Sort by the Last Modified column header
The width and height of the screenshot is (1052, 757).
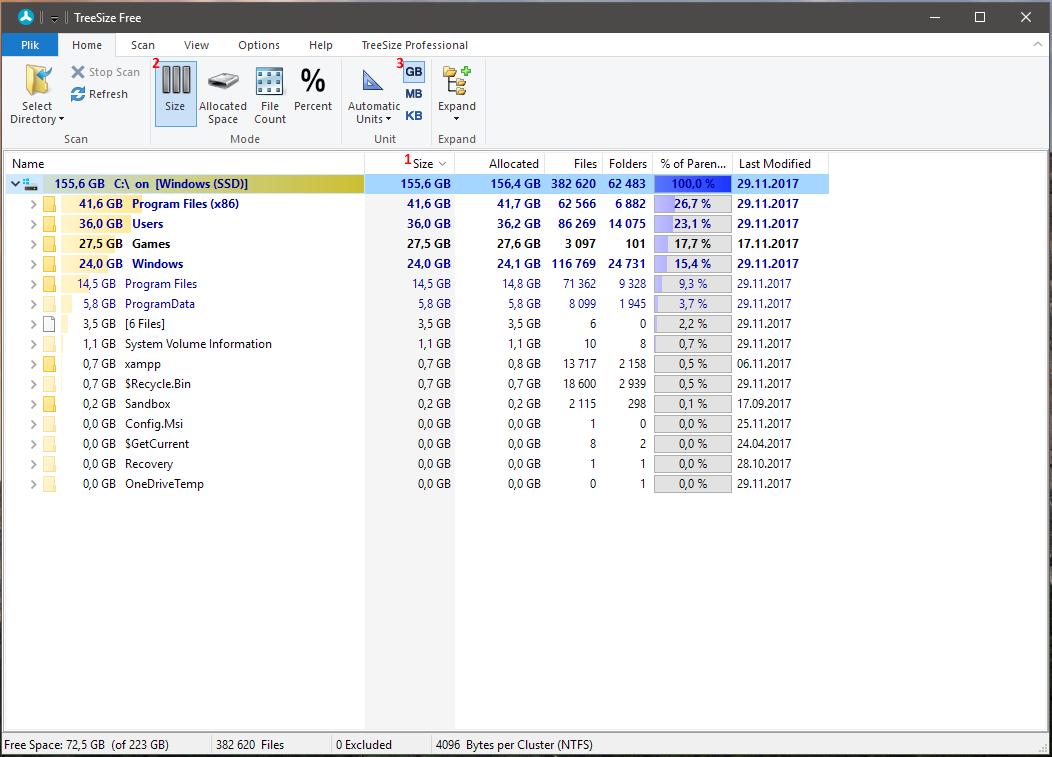[780, 164]
